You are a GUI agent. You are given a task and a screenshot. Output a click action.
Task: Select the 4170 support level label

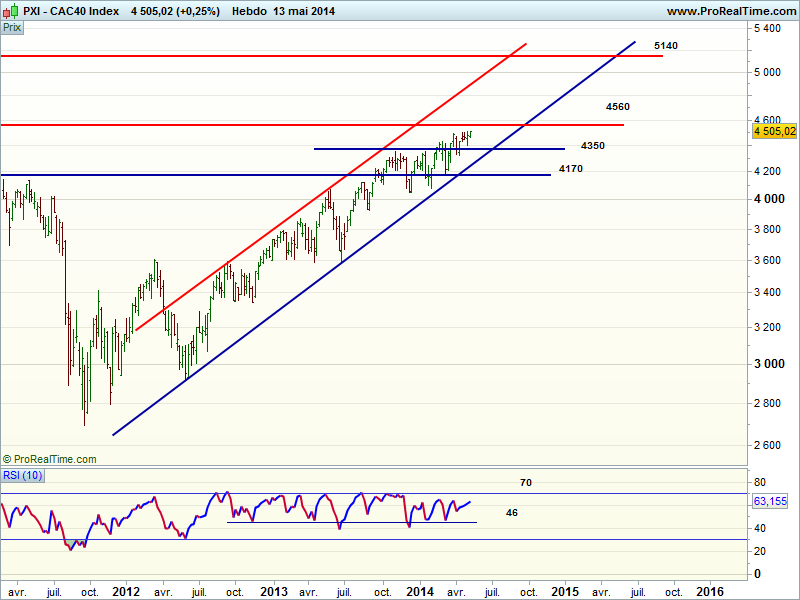coord(570,169)
